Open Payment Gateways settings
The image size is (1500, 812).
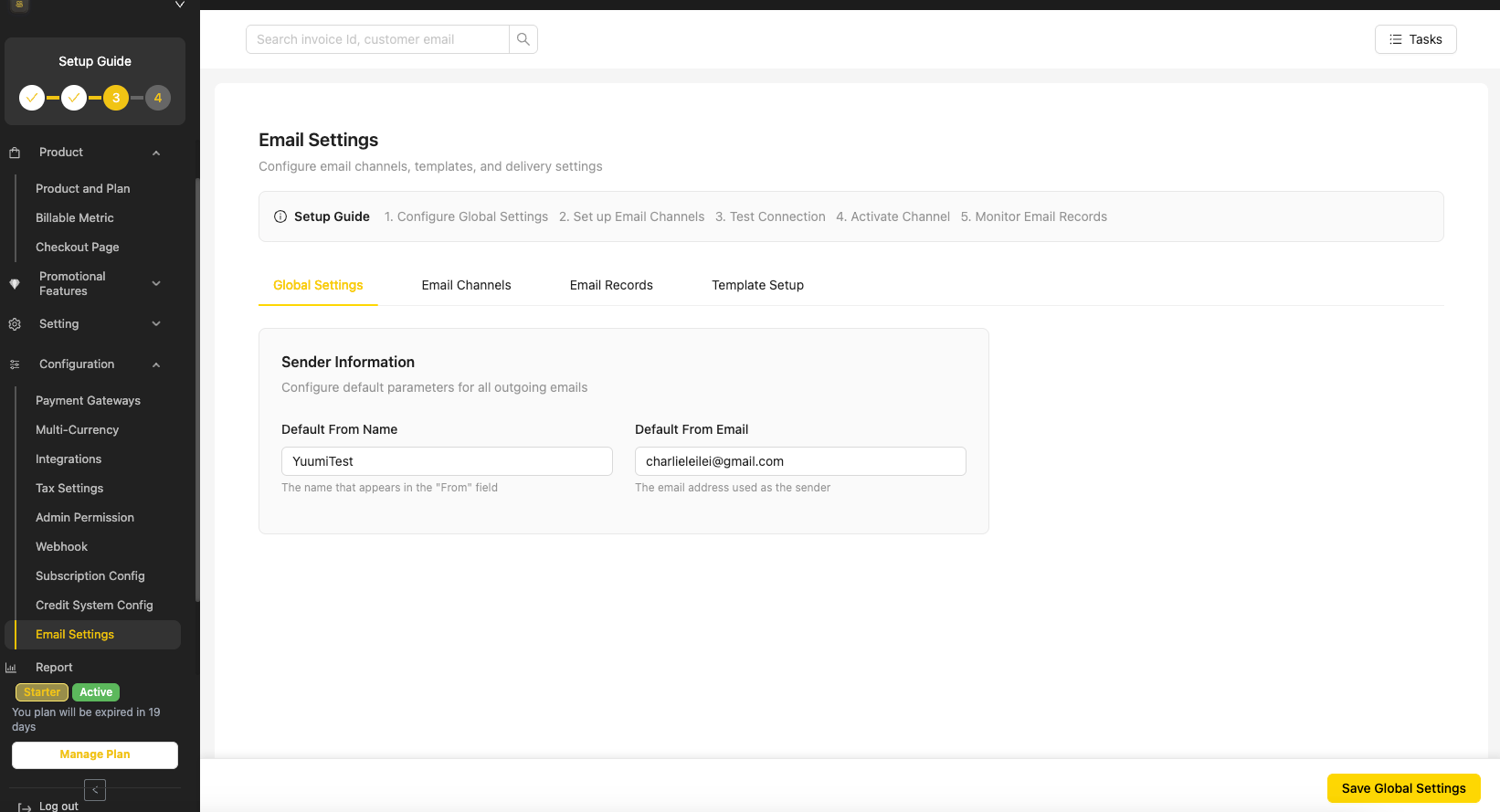pos(88,400)
